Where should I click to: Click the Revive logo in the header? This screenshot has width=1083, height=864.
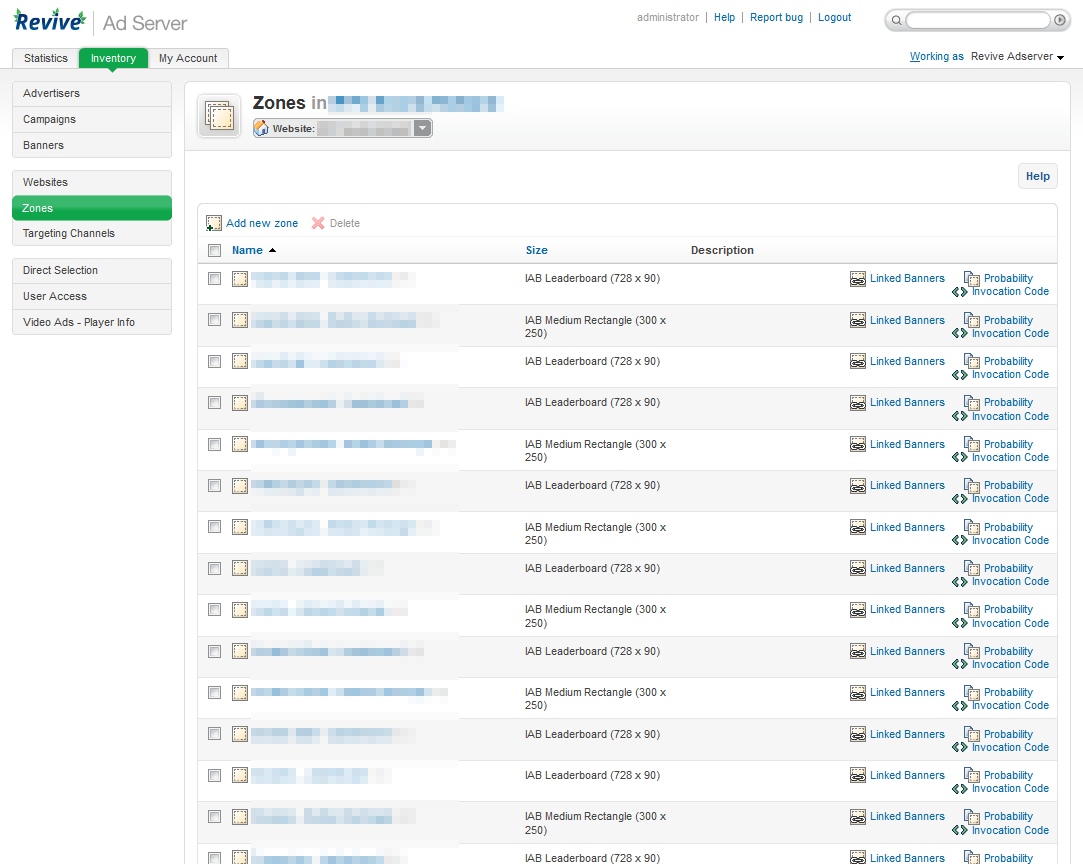49,20
